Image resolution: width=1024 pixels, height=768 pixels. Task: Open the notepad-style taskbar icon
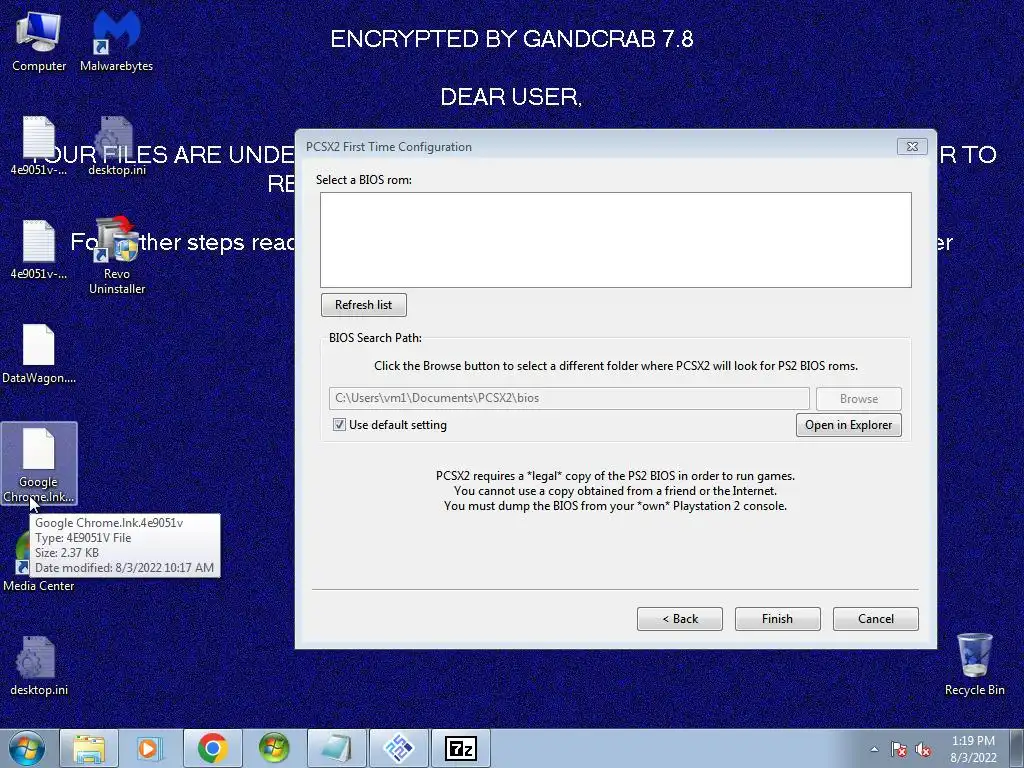point(336,748)
